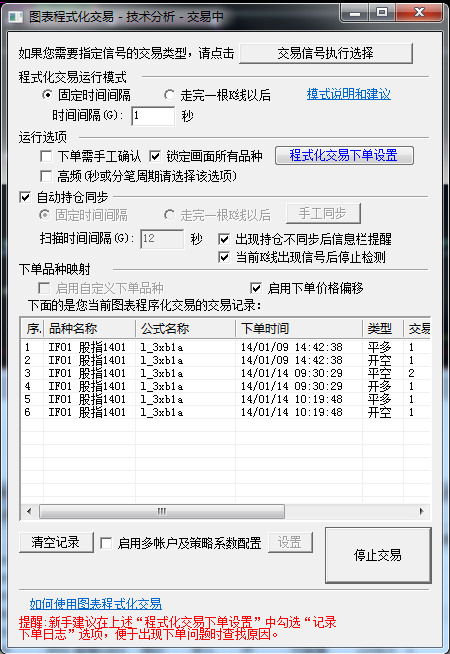The height and width of the screenshot is (654, 450).
Task: Select 走完一根K线以后 run mode radio
Action: (169, 95)
